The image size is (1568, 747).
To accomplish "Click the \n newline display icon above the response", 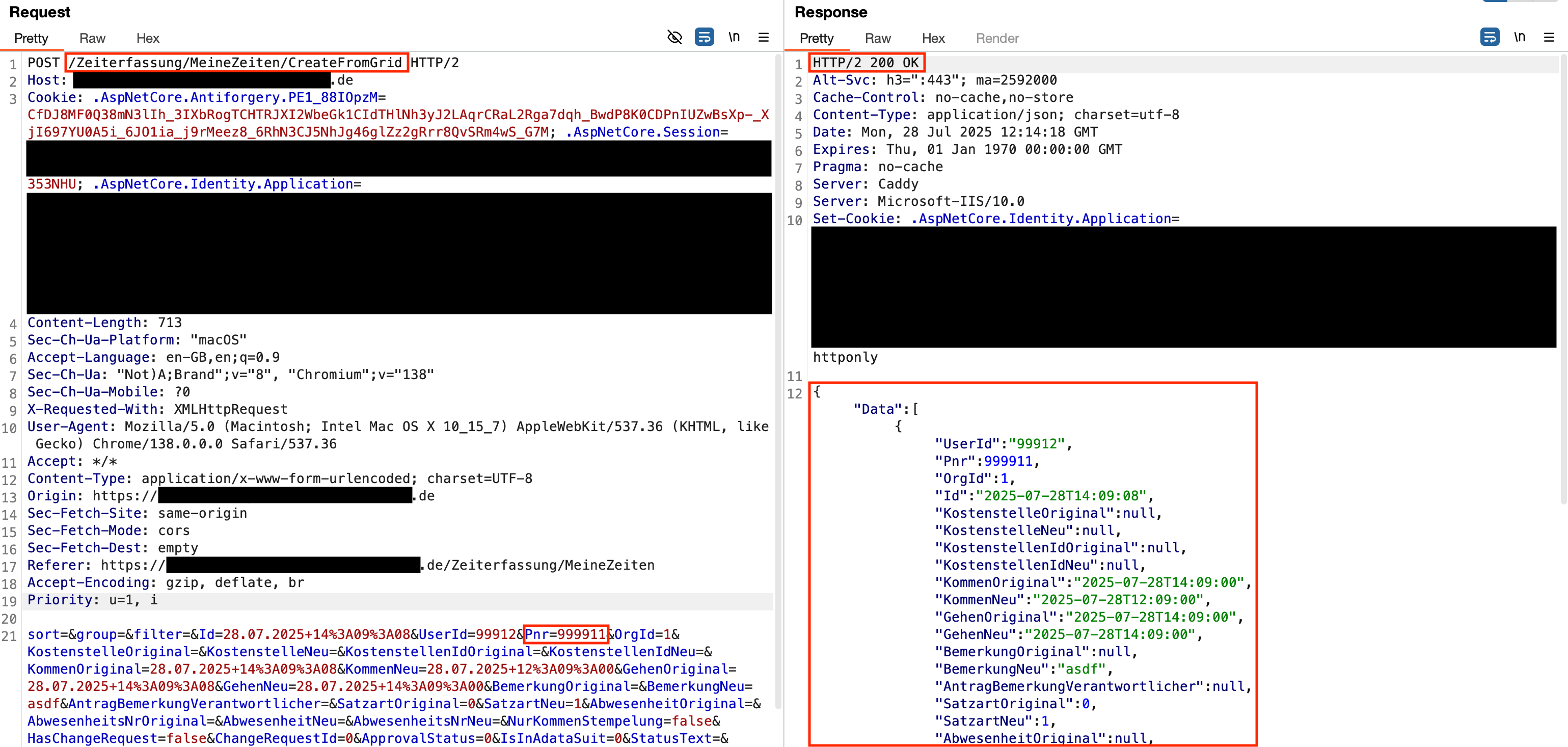I will [1520, 37].
